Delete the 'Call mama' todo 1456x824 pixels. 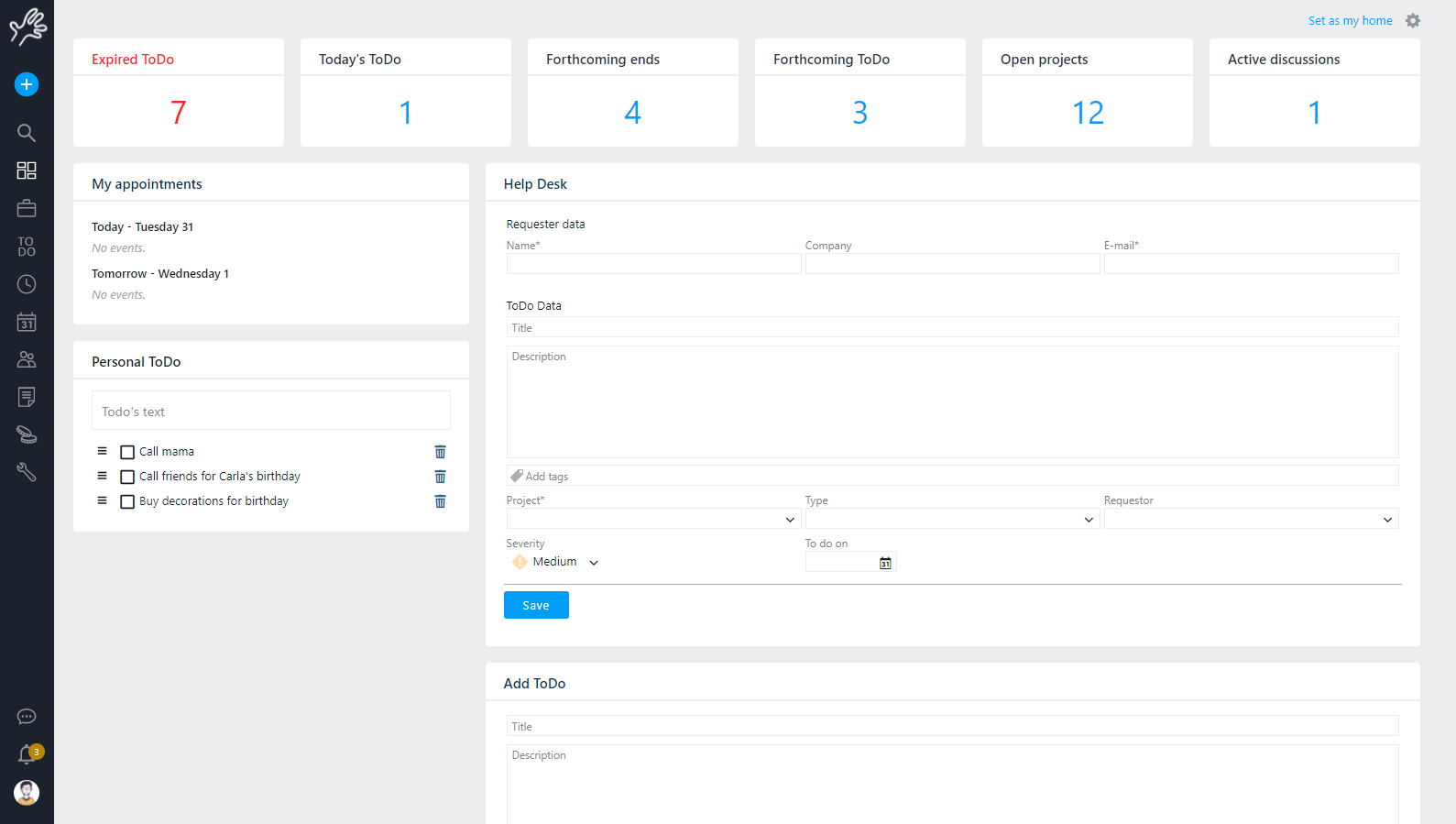(x=440, y=452)
